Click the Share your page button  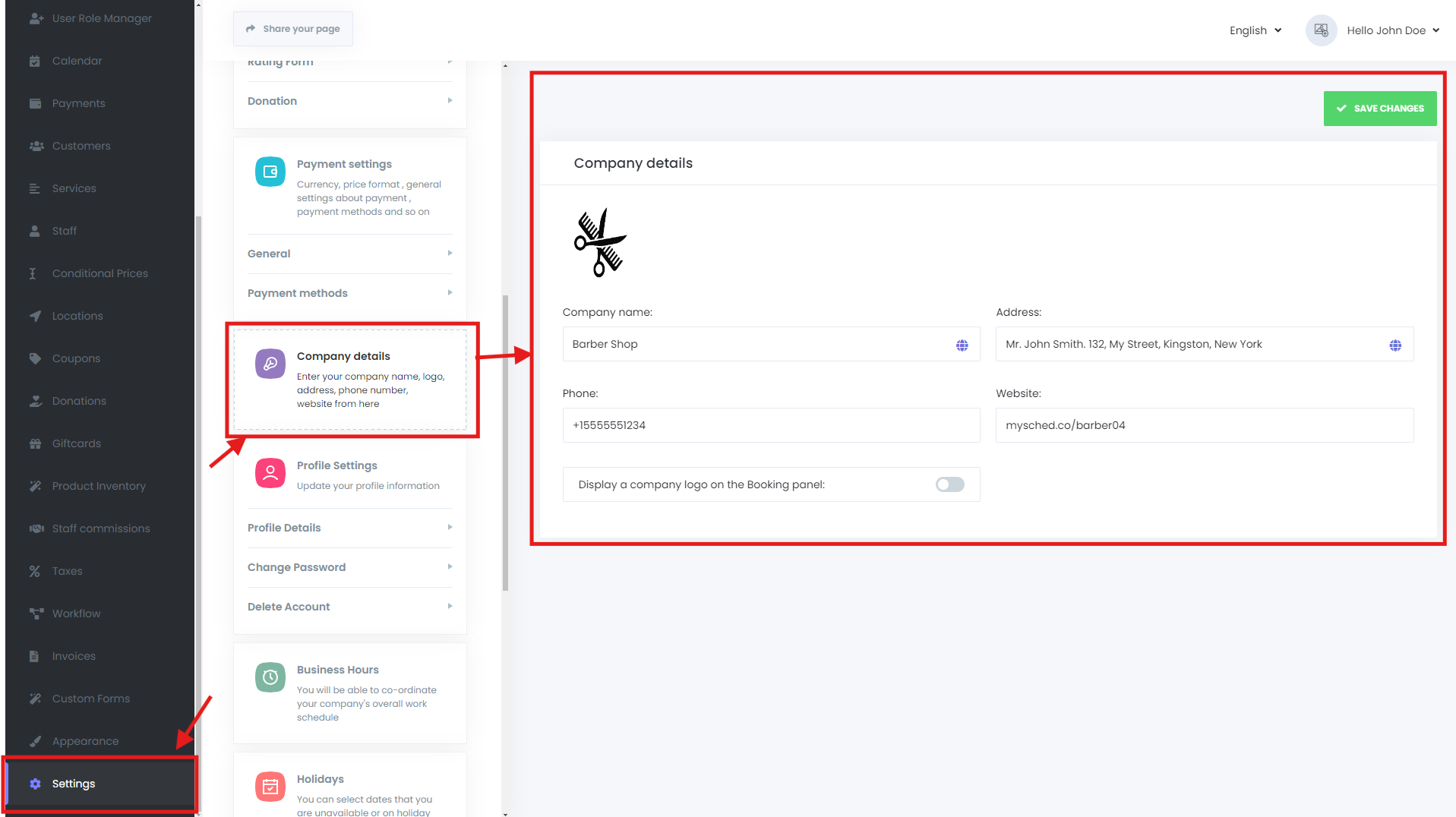293,29
